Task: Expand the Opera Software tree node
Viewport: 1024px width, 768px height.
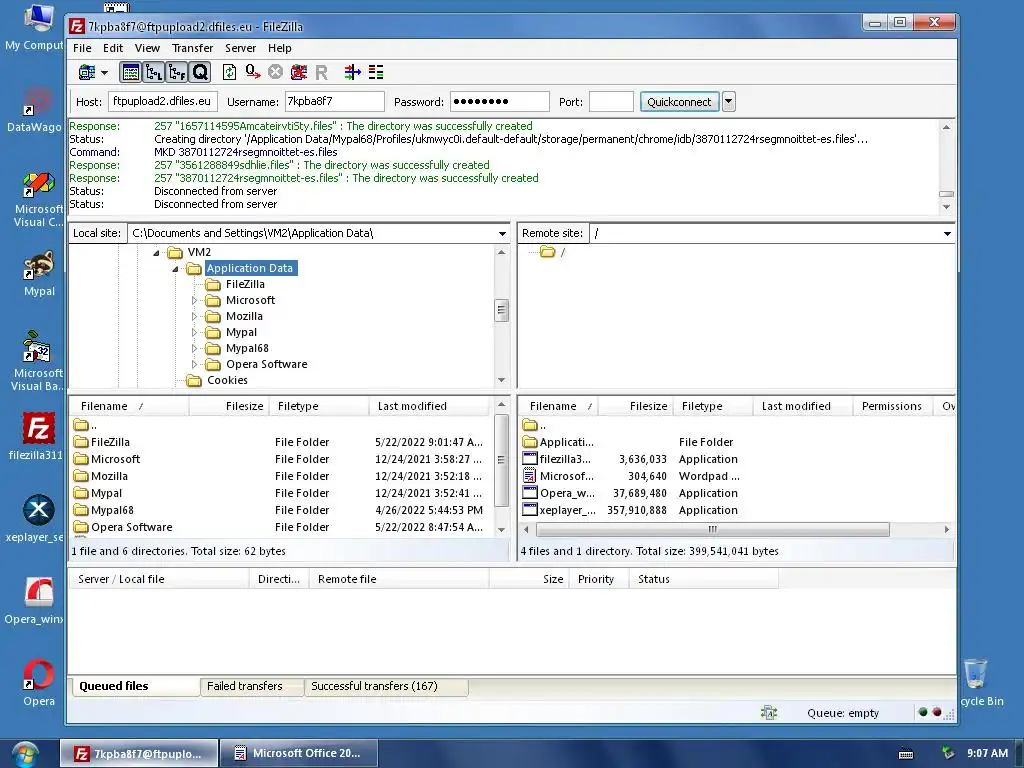Action: click(x=194, y=364)
